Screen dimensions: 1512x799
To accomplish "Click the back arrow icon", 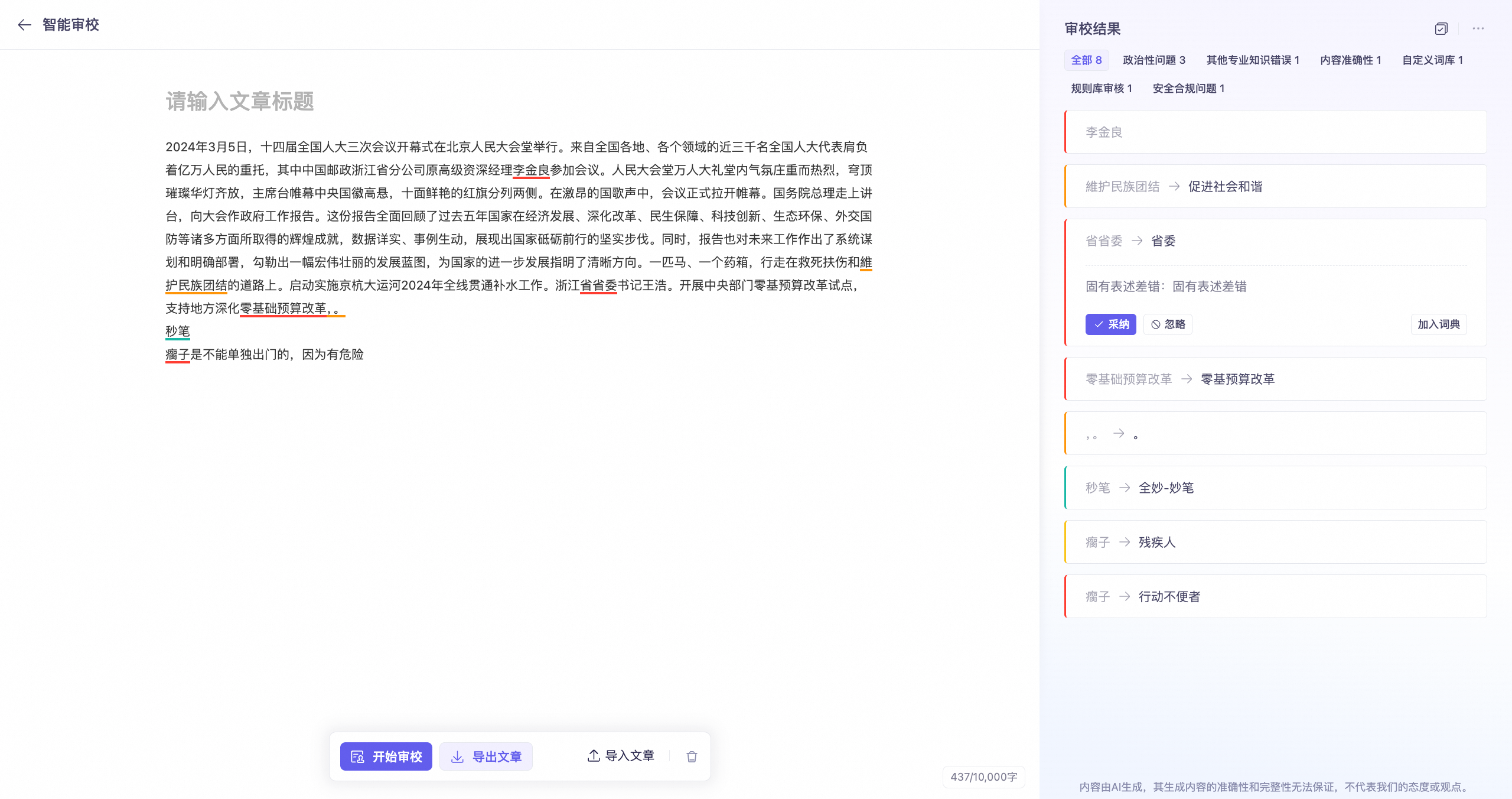I will coord(24,25).
